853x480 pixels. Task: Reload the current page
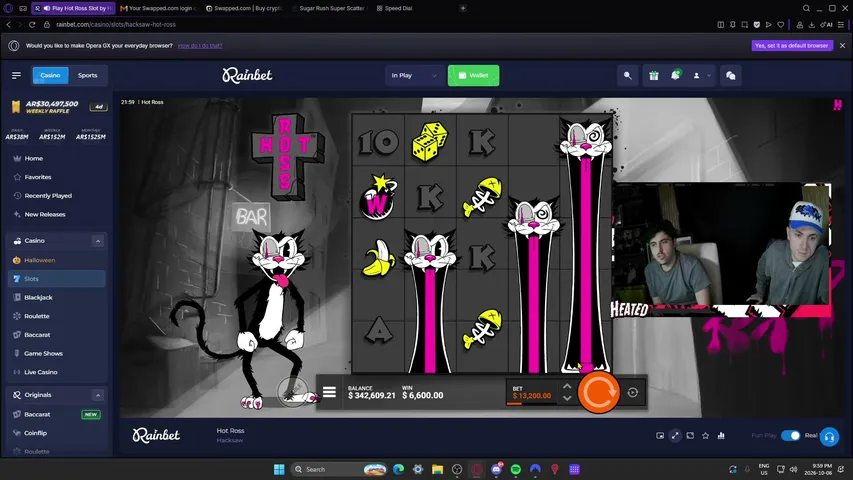(32, 24)
